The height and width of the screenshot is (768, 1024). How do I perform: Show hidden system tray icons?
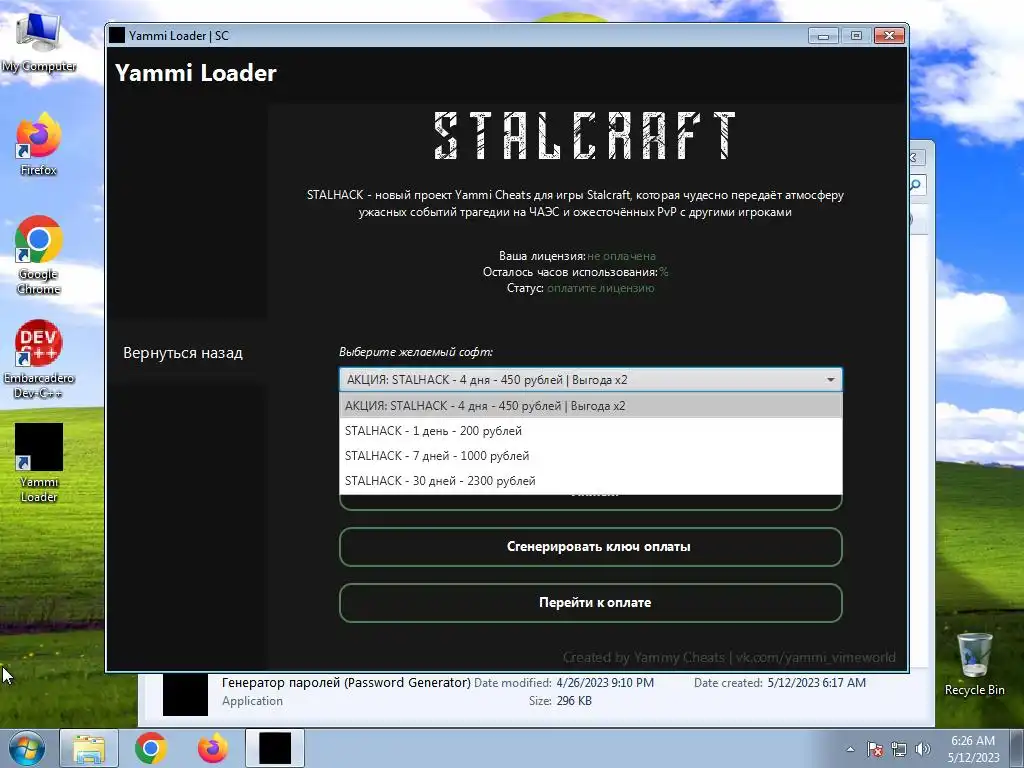coord(850,749)
